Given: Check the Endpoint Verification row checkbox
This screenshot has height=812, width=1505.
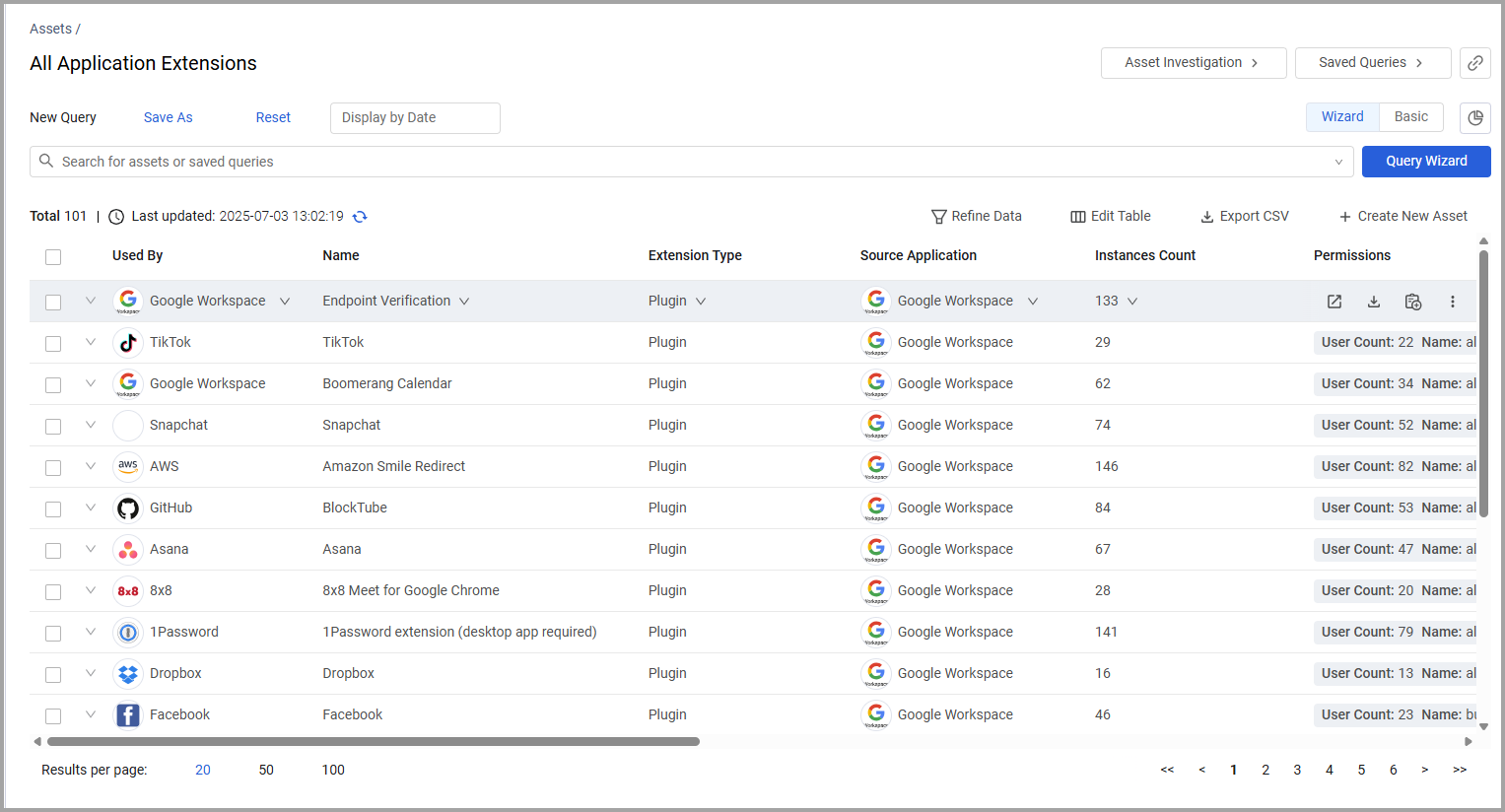Looking at the screenshot, I should click(x=53, y=303).
